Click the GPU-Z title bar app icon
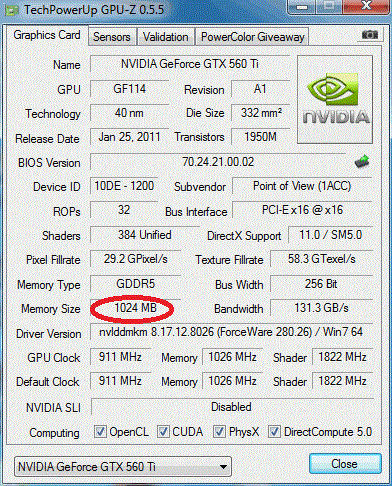The image size is (392, 486). 11,10
